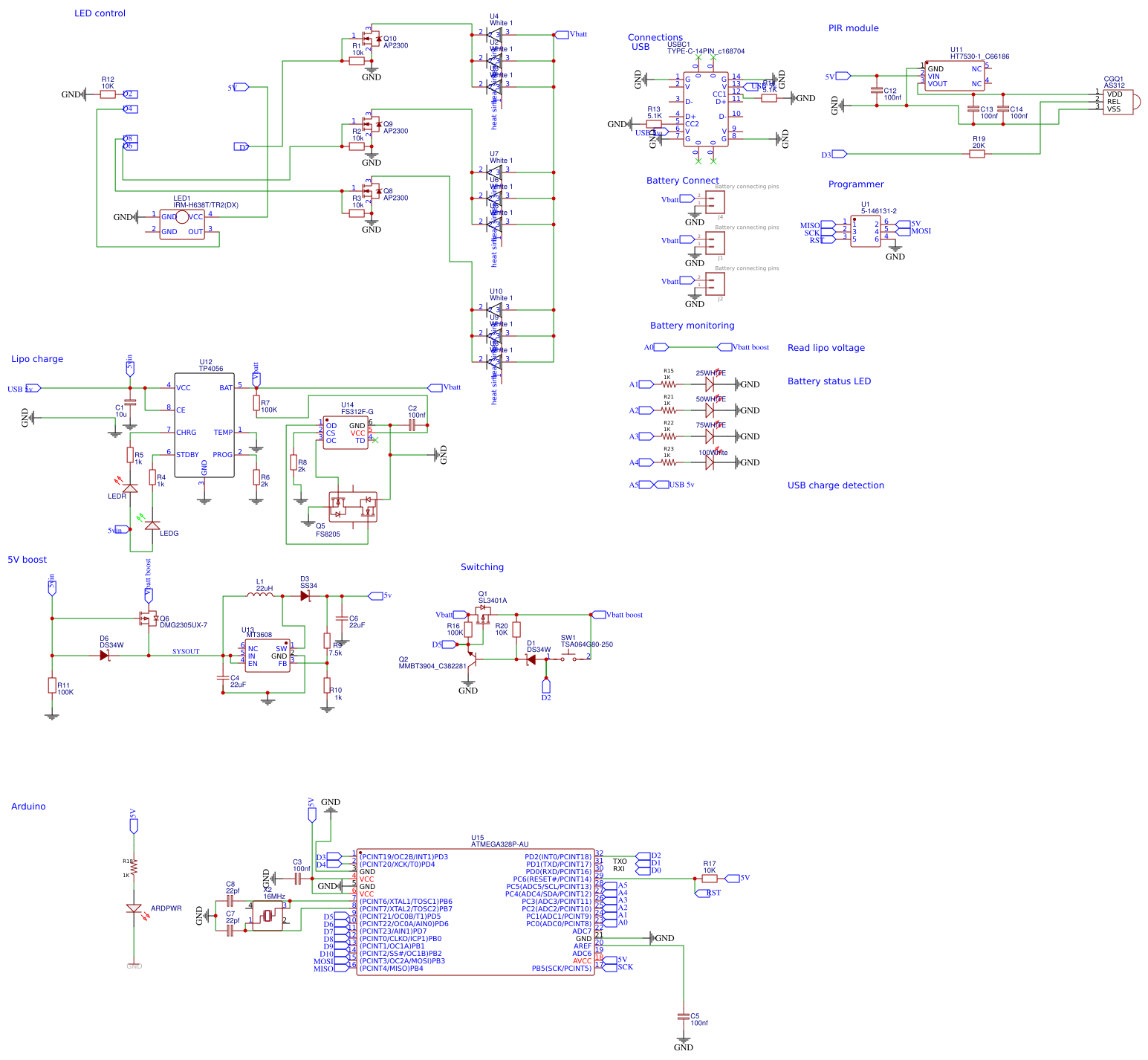1148x1060 pixels.
Task: Click the USB charge detection label
Action: [835, 485]
